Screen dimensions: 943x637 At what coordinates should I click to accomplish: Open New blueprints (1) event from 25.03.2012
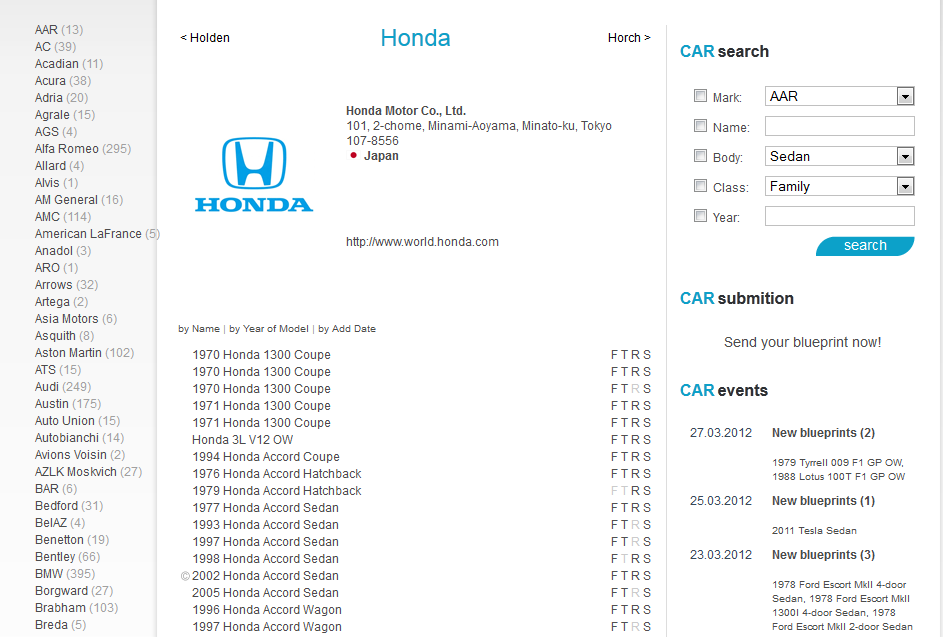click(823, 501)
